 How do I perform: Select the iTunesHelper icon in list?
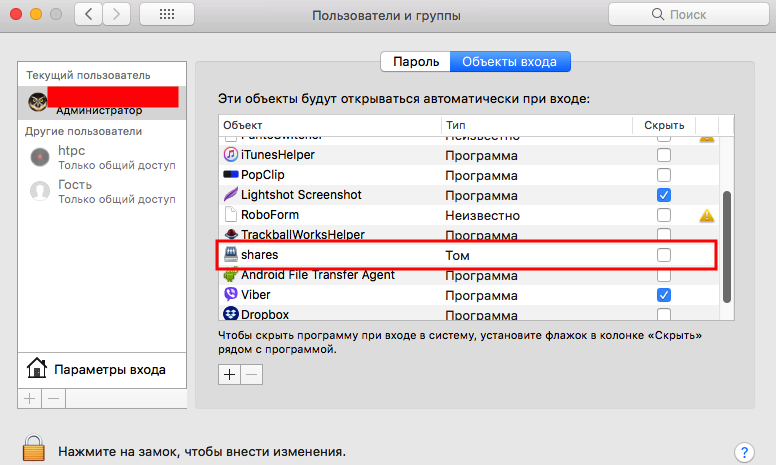click(230, 155)
